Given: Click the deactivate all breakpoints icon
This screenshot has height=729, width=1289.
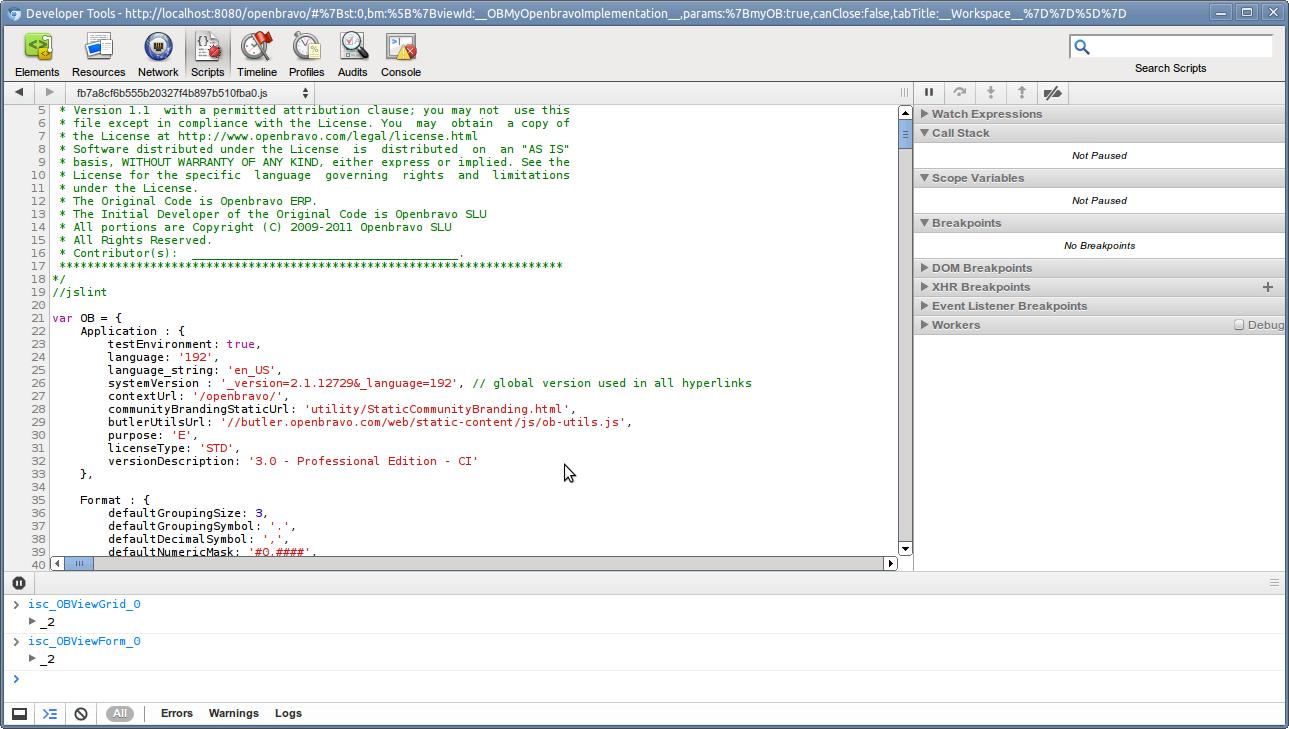Looking at the screenshot, I should click(x=1052, y=93).
